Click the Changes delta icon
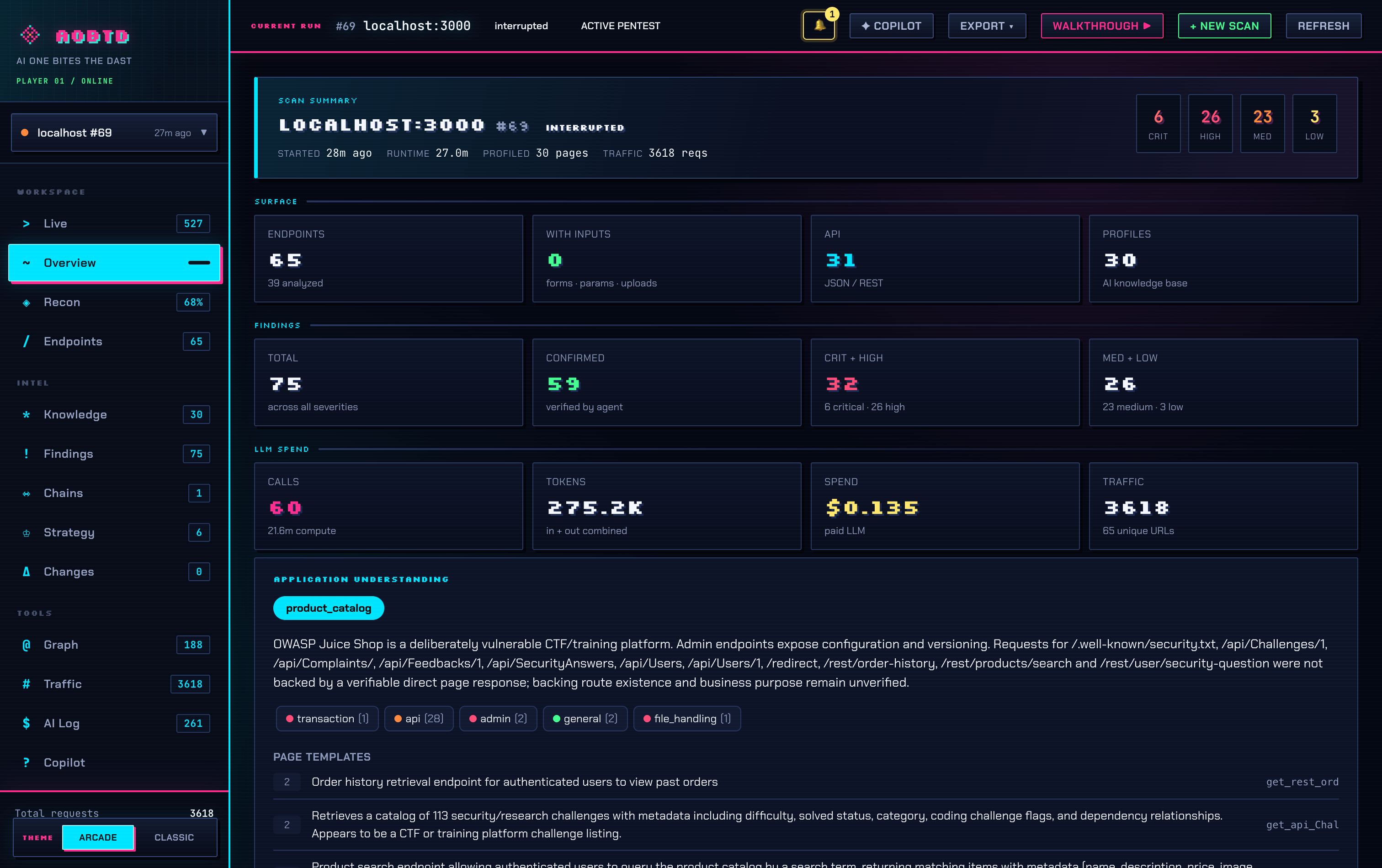The image size is (1382, 868). tap(27, 572)
